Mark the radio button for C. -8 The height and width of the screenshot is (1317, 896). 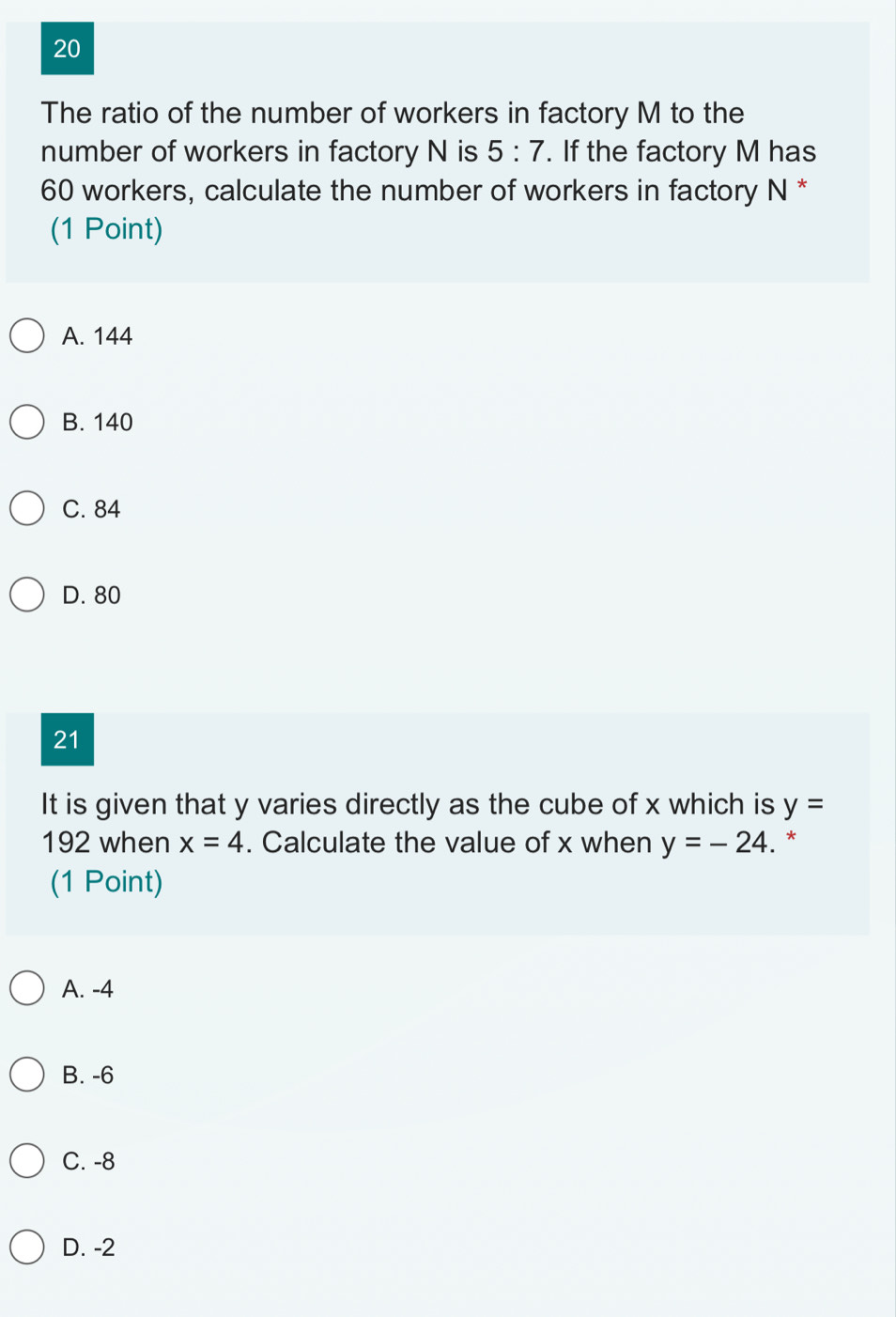click(27, 1162)
